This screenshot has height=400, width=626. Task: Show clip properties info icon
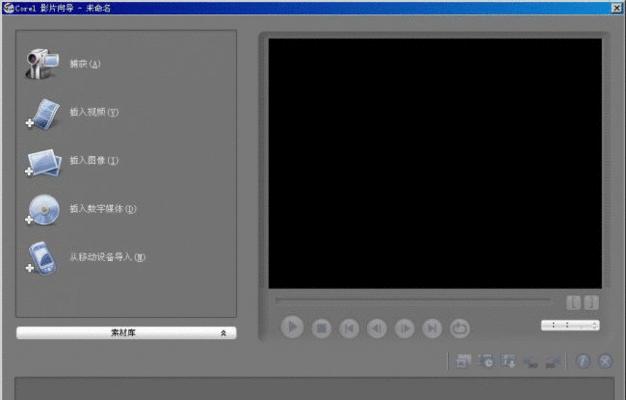point(583,361)
